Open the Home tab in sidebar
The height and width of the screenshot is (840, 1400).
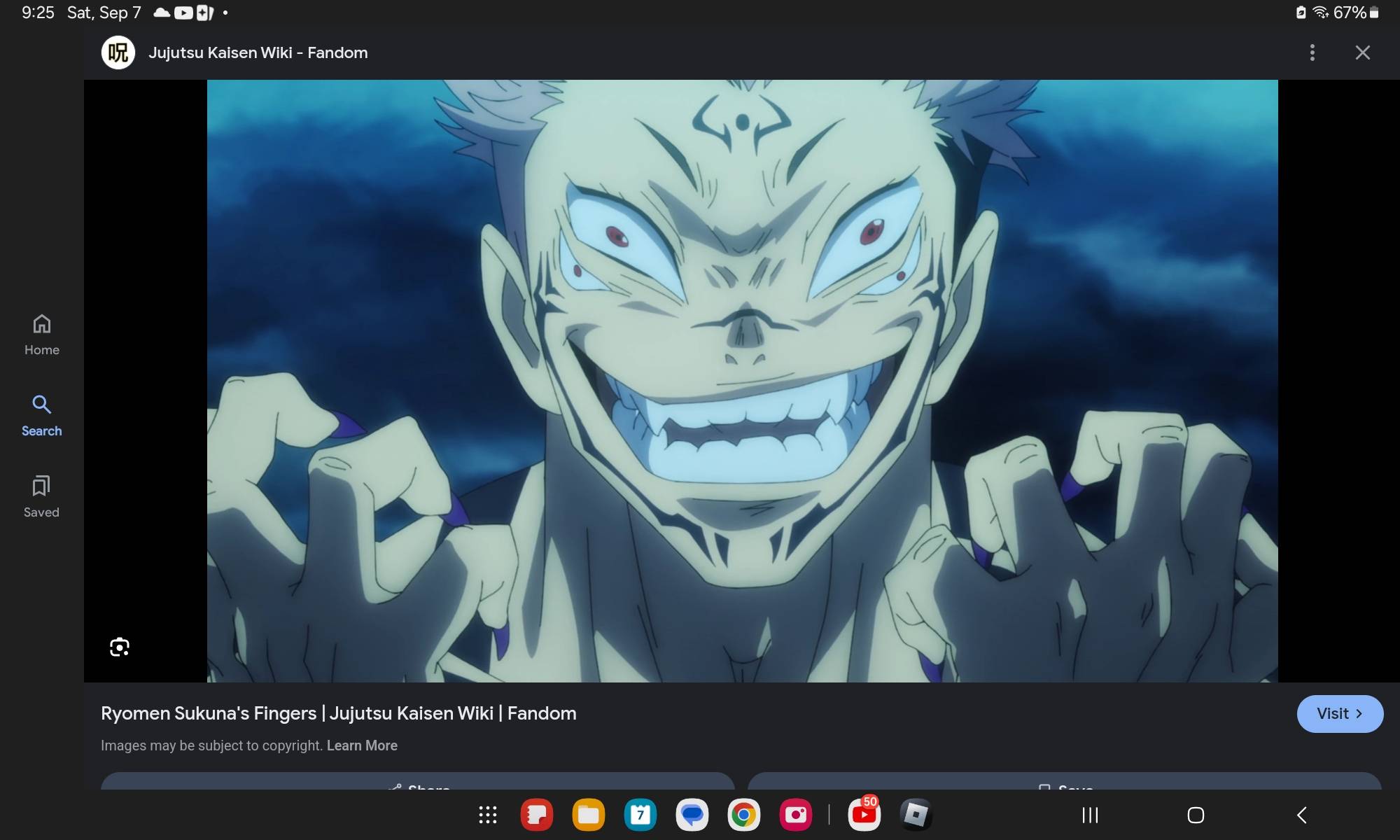42,335
